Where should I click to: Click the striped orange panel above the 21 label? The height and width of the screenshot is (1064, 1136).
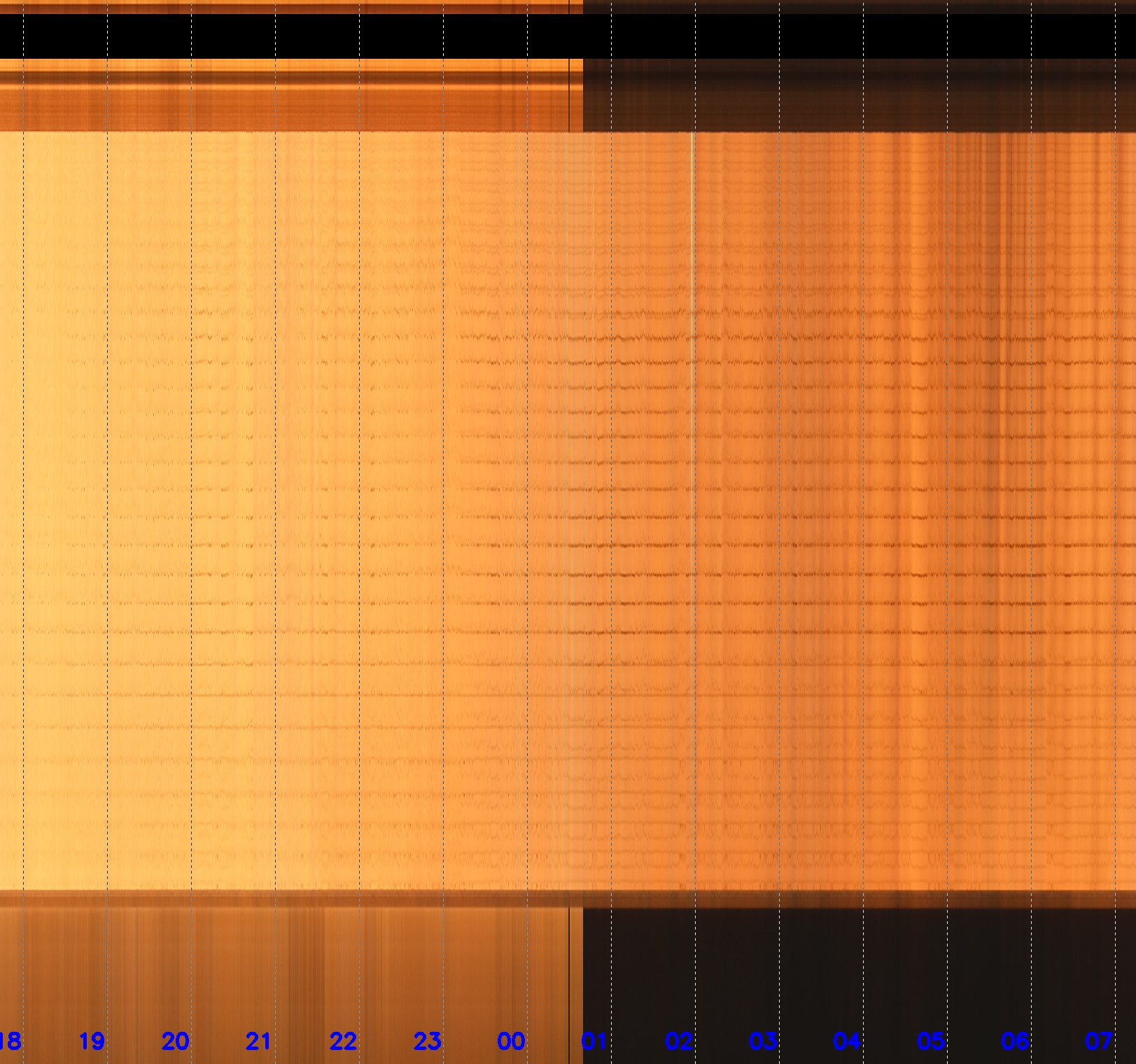[x=259, y=966]
